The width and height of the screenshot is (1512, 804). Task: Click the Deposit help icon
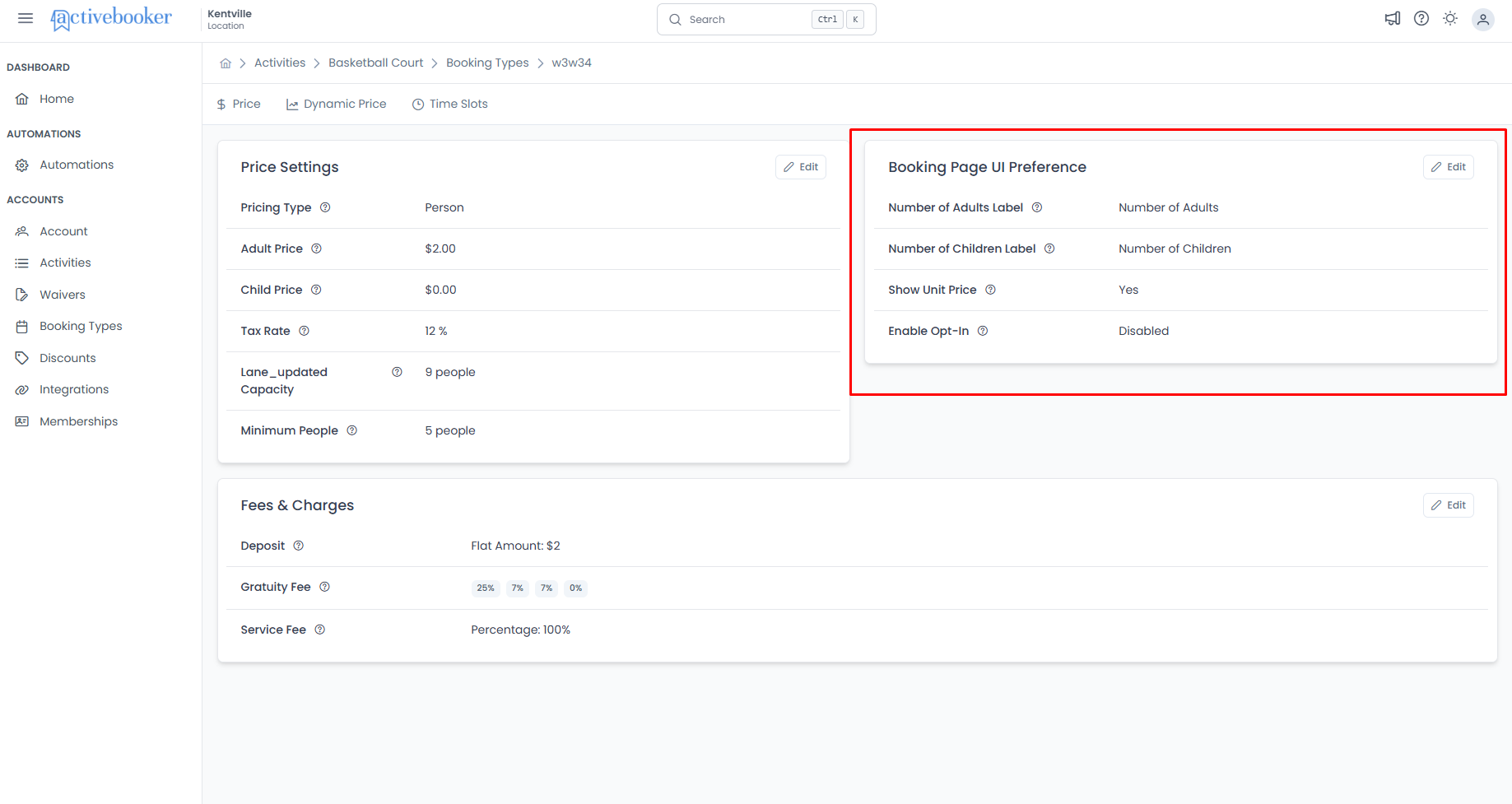(299, 546)
